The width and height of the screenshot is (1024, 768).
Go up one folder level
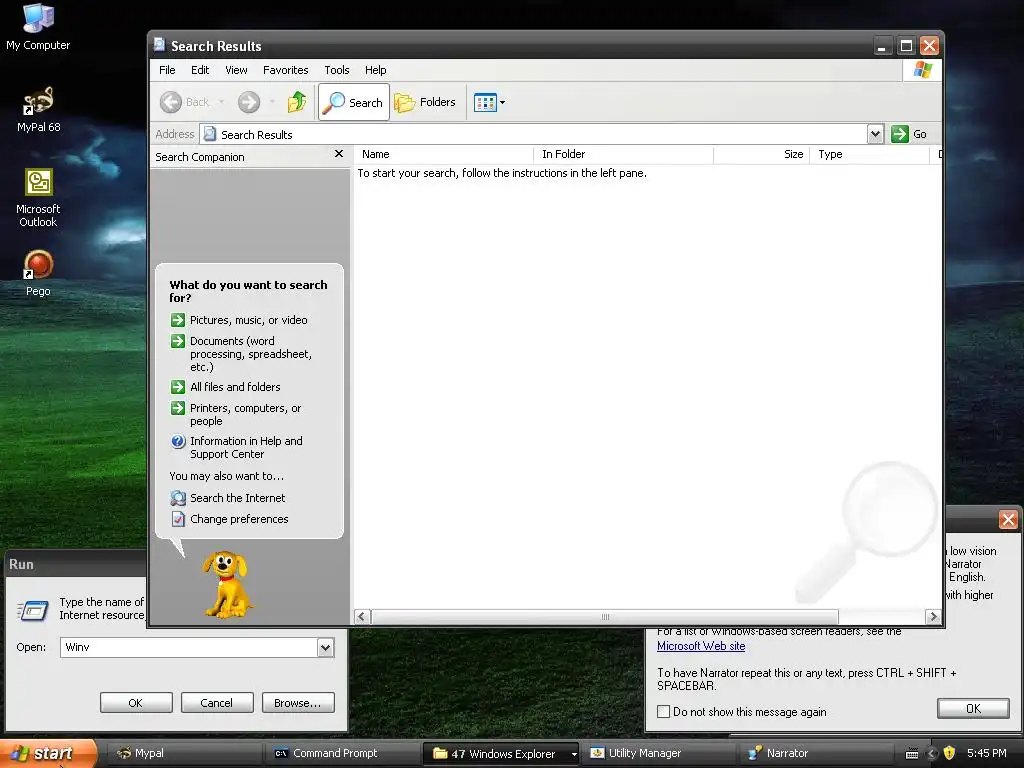[297, 102]
